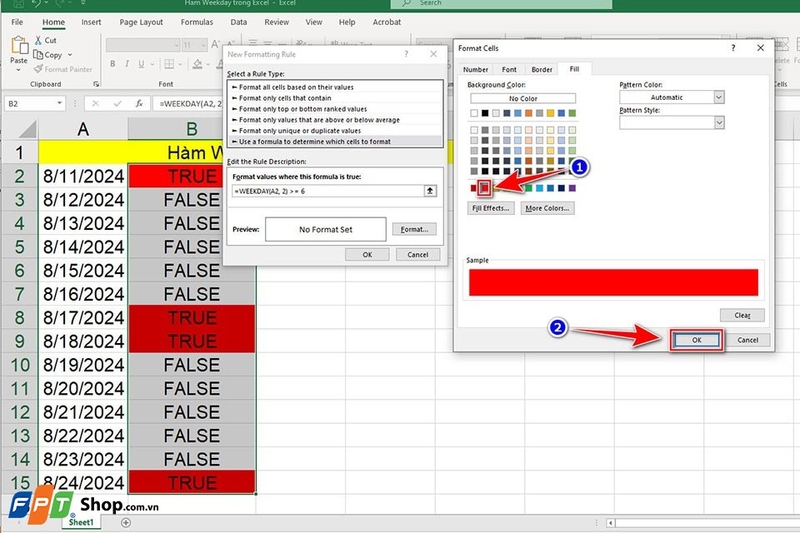This screenshot has width=800, height=533.
Task: Select row 5 header
Action: click(19, 247)
